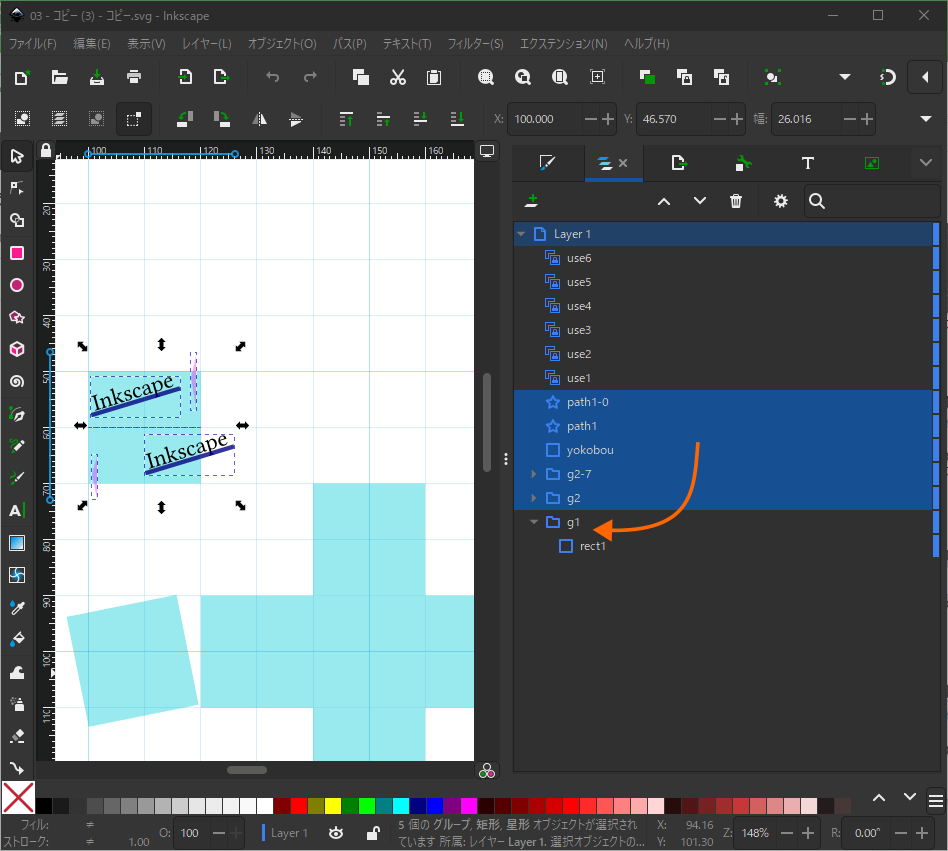This screenshot has width=948, height=851.
Task: Raise selection to top
Action: (x=346, y=119)
